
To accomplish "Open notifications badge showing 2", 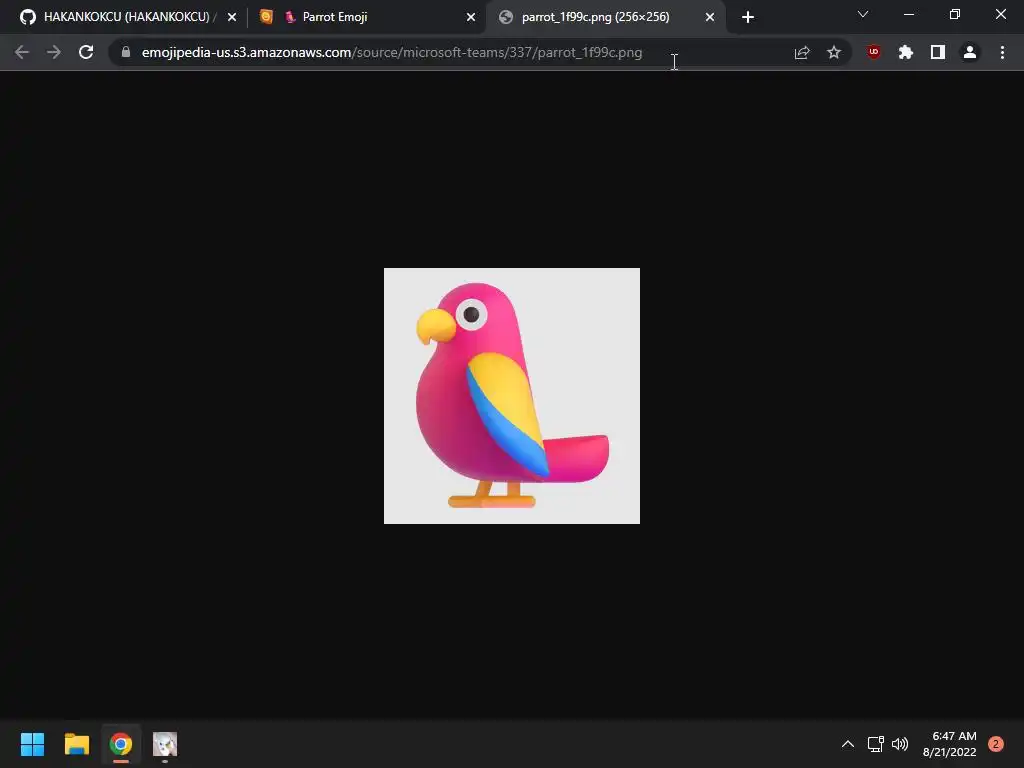I will click(x=996, y=744).
